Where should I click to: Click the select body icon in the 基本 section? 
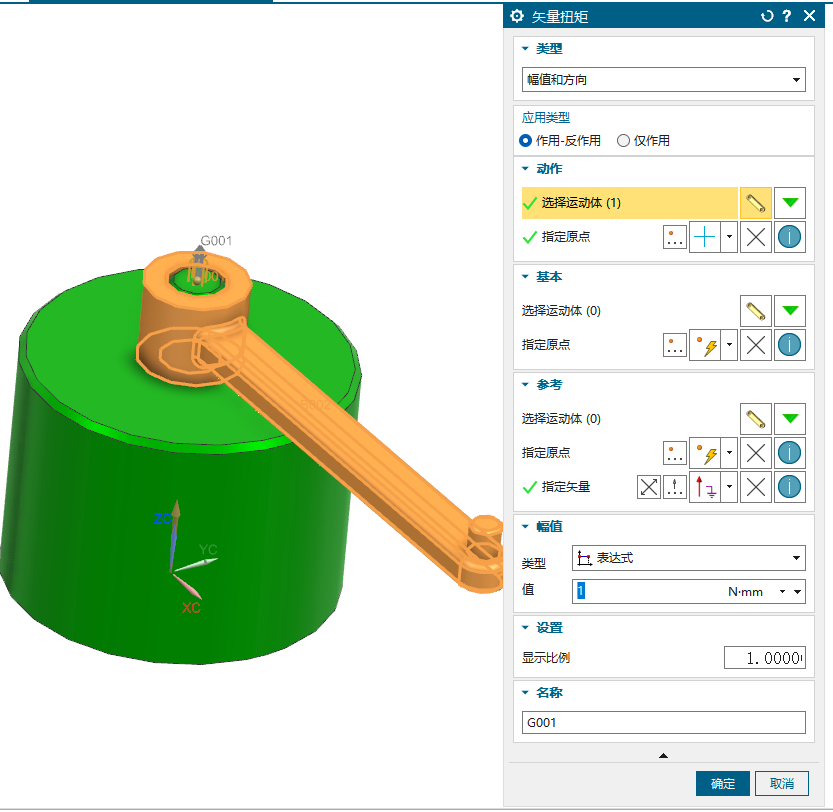(755, 311)
